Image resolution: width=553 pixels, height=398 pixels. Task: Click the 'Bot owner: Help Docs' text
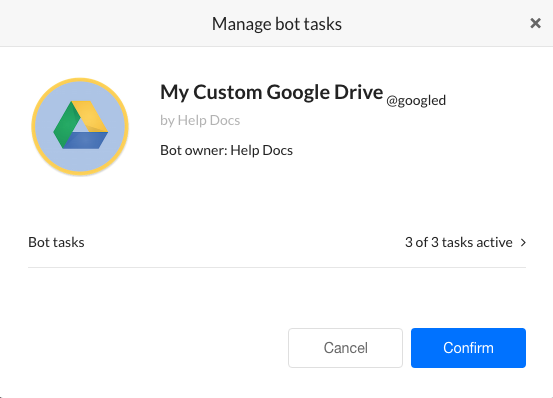tap(226, 151)
